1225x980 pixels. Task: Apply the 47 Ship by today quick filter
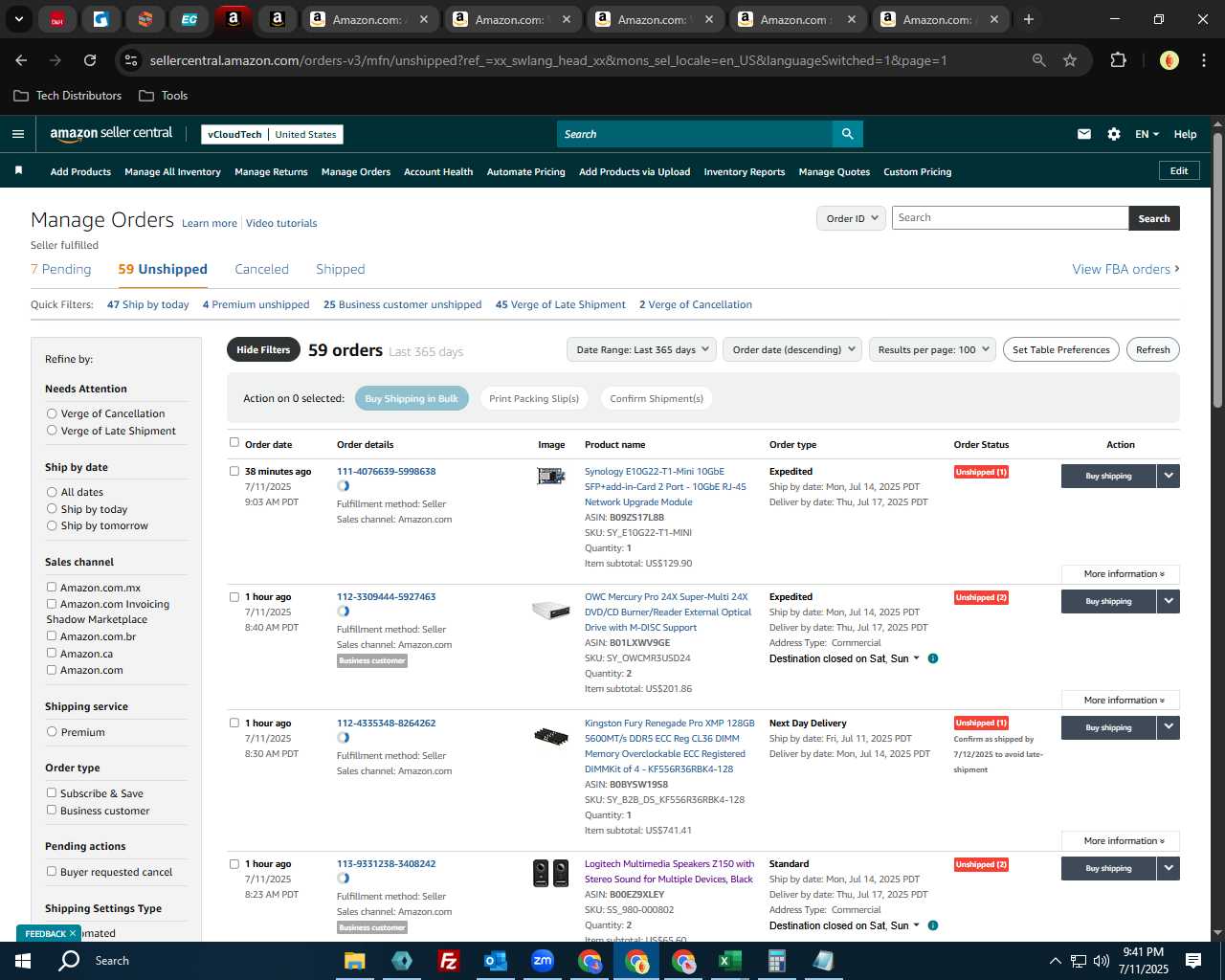click(x=148, y=304)
